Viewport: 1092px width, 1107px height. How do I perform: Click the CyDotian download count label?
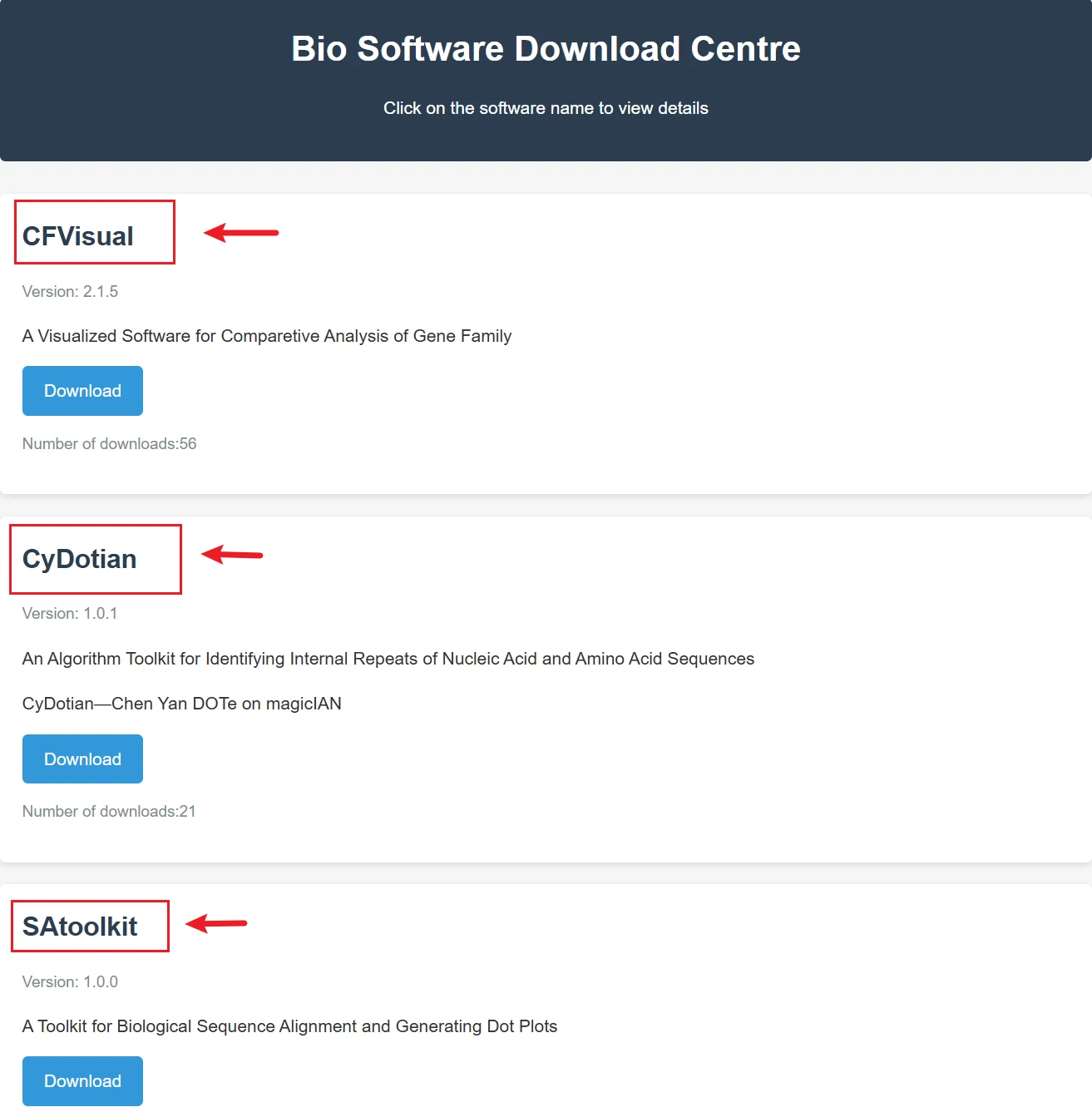[x=109, y=811]
